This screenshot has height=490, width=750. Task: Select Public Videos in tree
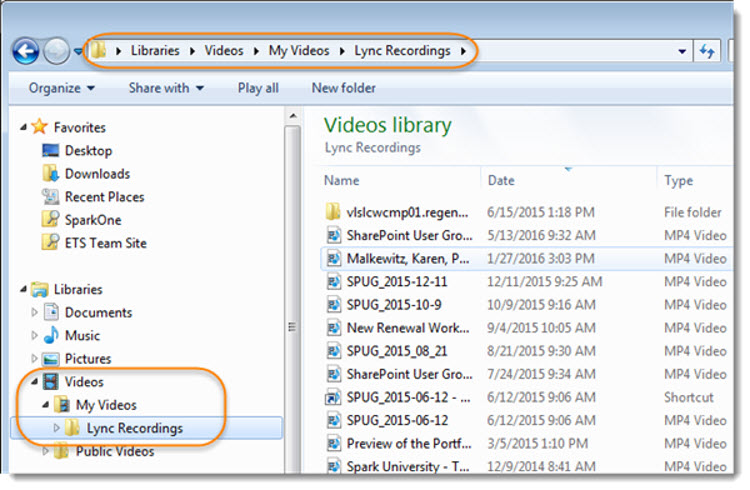click(x=115, y=451)
